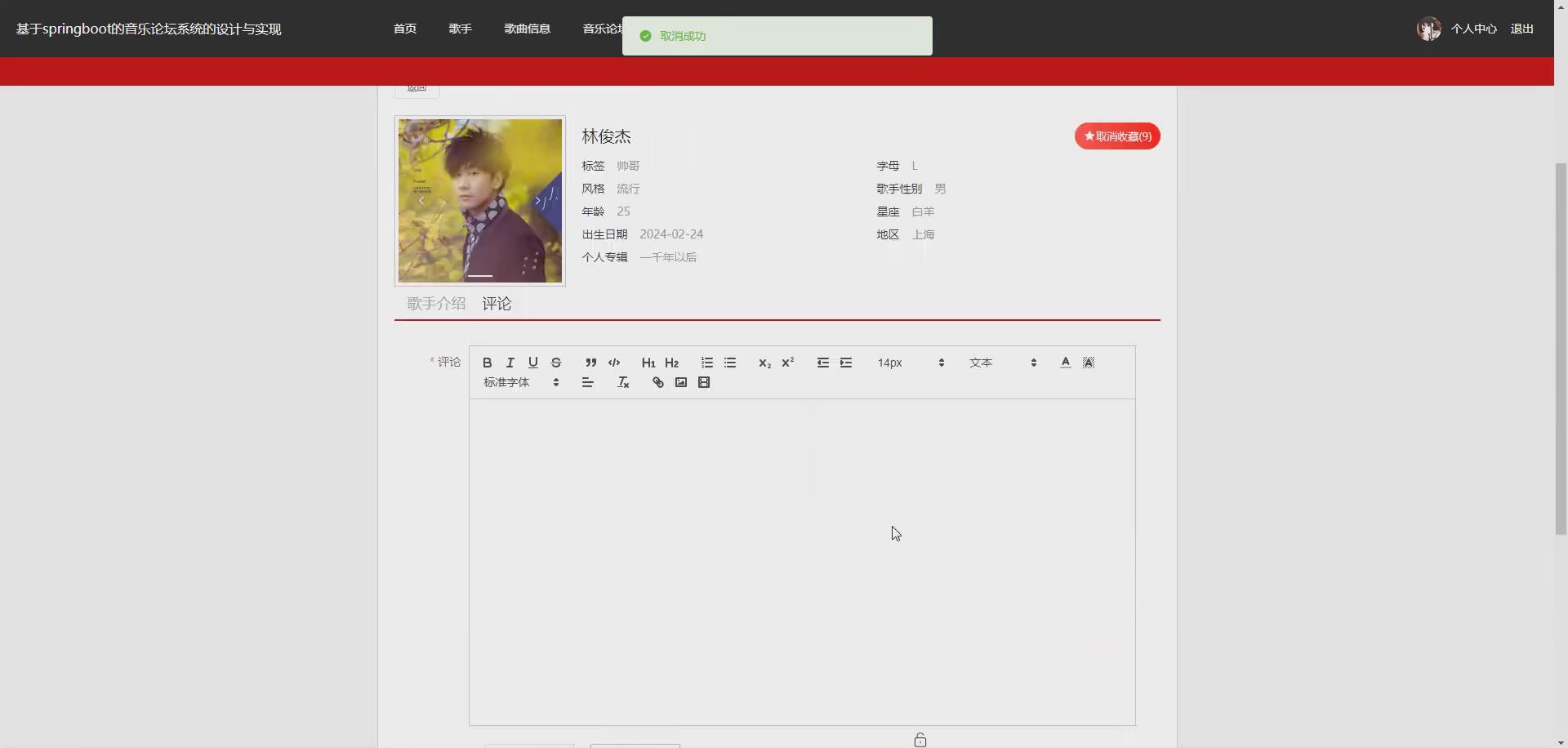
Task: Click the strikethrough text icon
Action: [x=556, y=363]
